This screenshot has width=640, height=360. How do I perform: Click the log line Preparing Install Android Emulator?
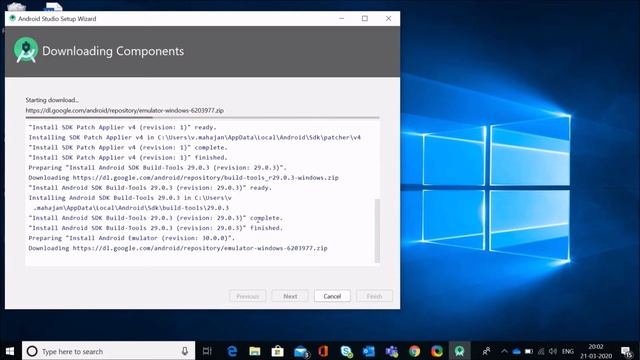coord(131,238)
